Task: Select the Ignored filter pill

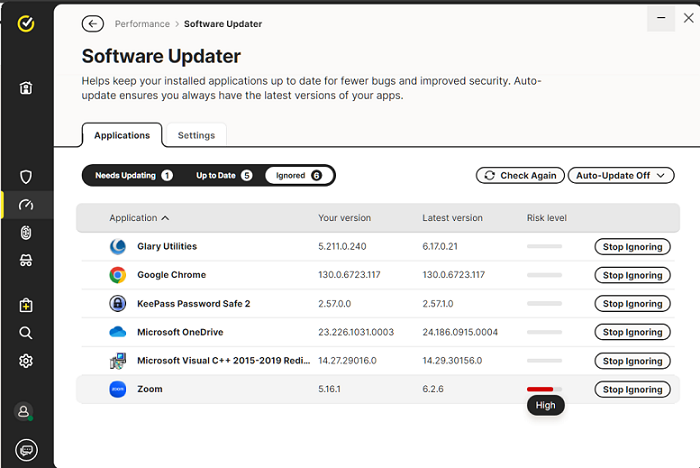Action: (299, 175)
